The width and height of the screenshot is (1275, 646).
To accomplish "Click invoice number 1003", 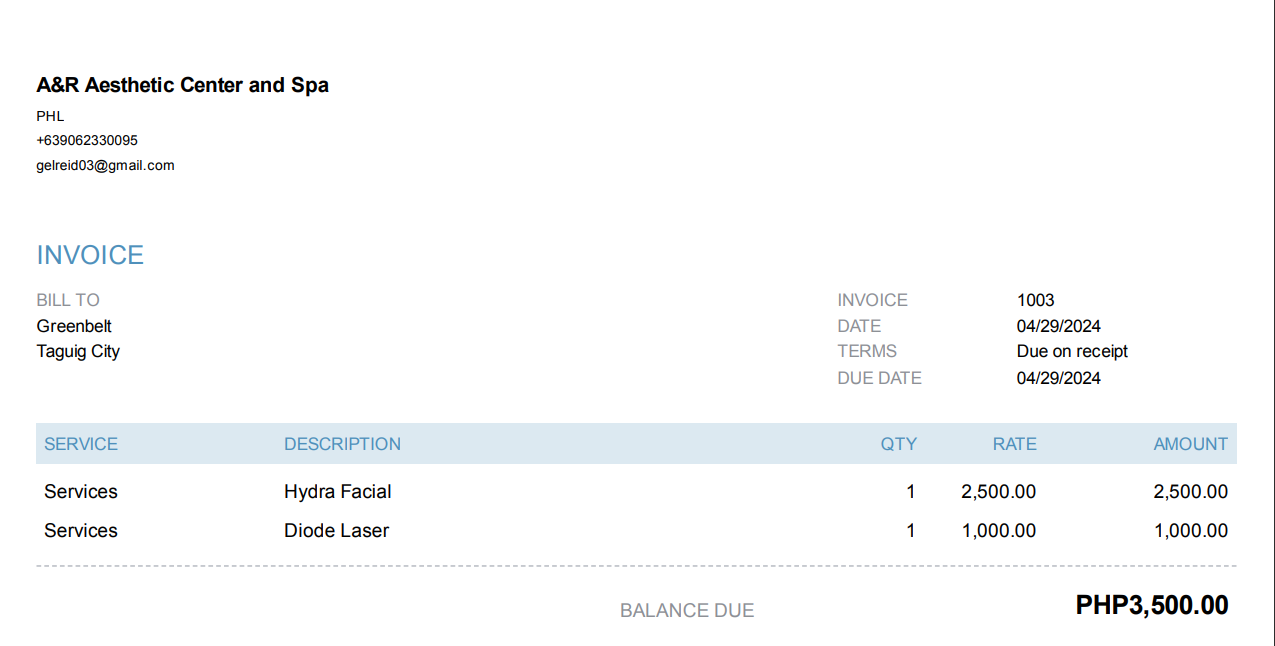I will 1035,300.
